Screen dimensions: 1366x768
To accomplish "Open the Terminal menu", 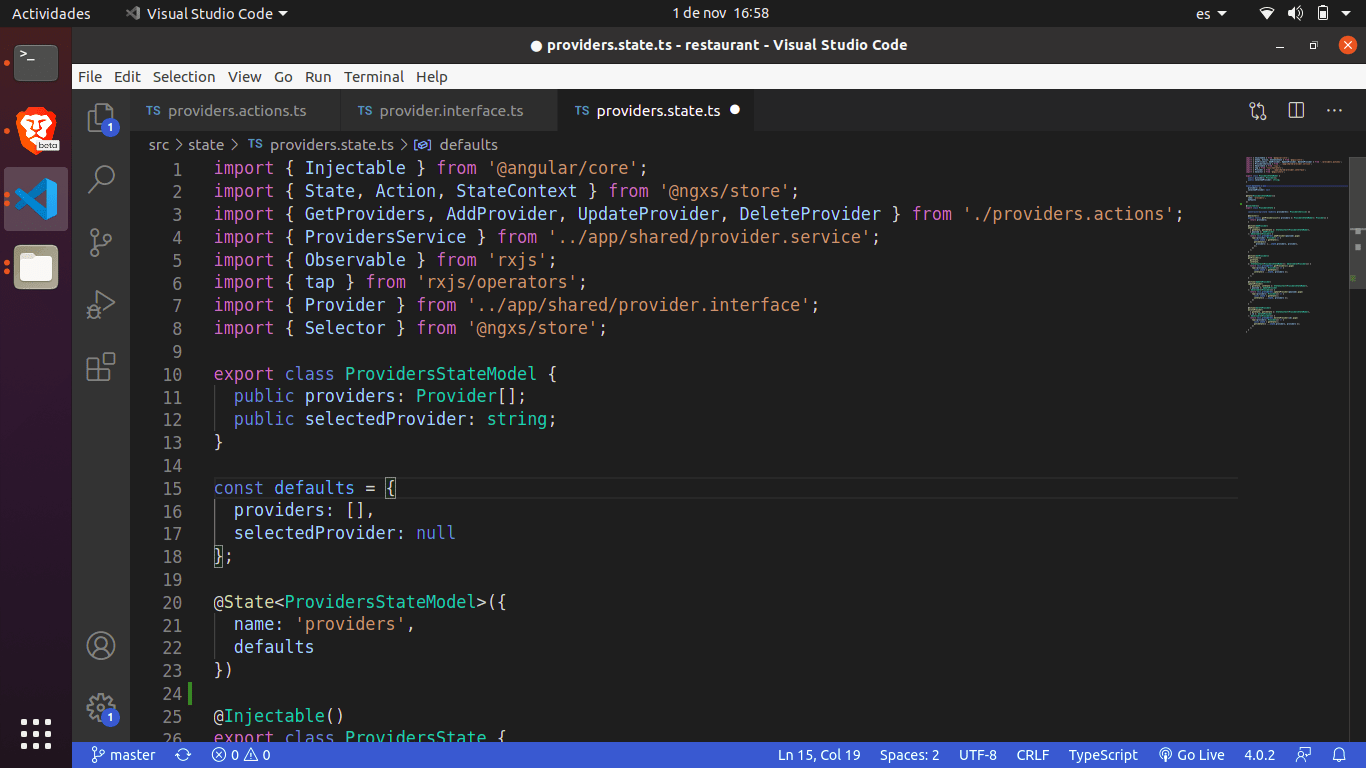I will point(373,77).
